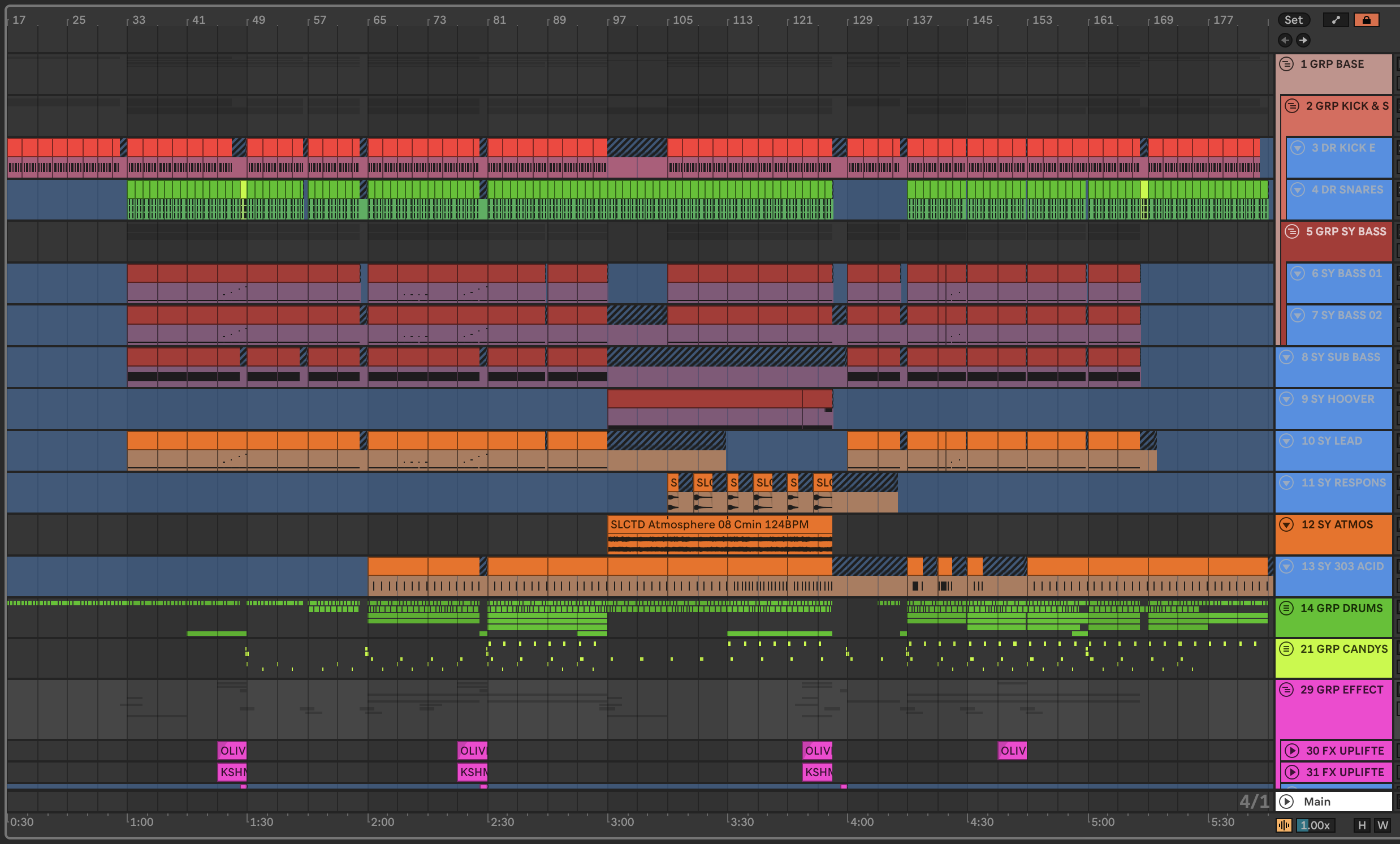Click the Set locator button
This screenshot has height=844, width=1400.
coord(1293,20)
